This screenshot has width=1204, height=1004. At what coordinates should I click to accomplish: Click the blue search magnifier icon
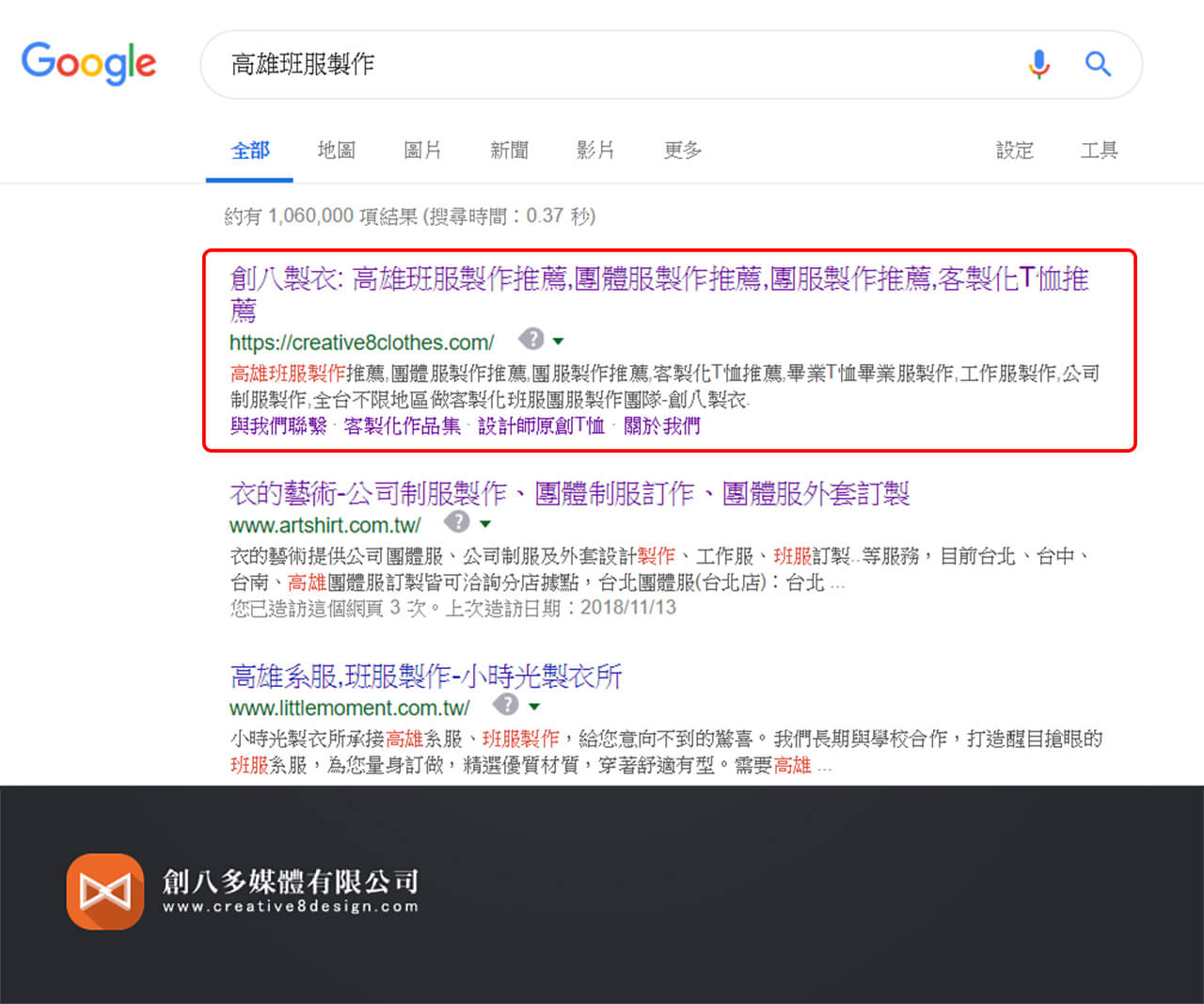(x=1098, y=64)
